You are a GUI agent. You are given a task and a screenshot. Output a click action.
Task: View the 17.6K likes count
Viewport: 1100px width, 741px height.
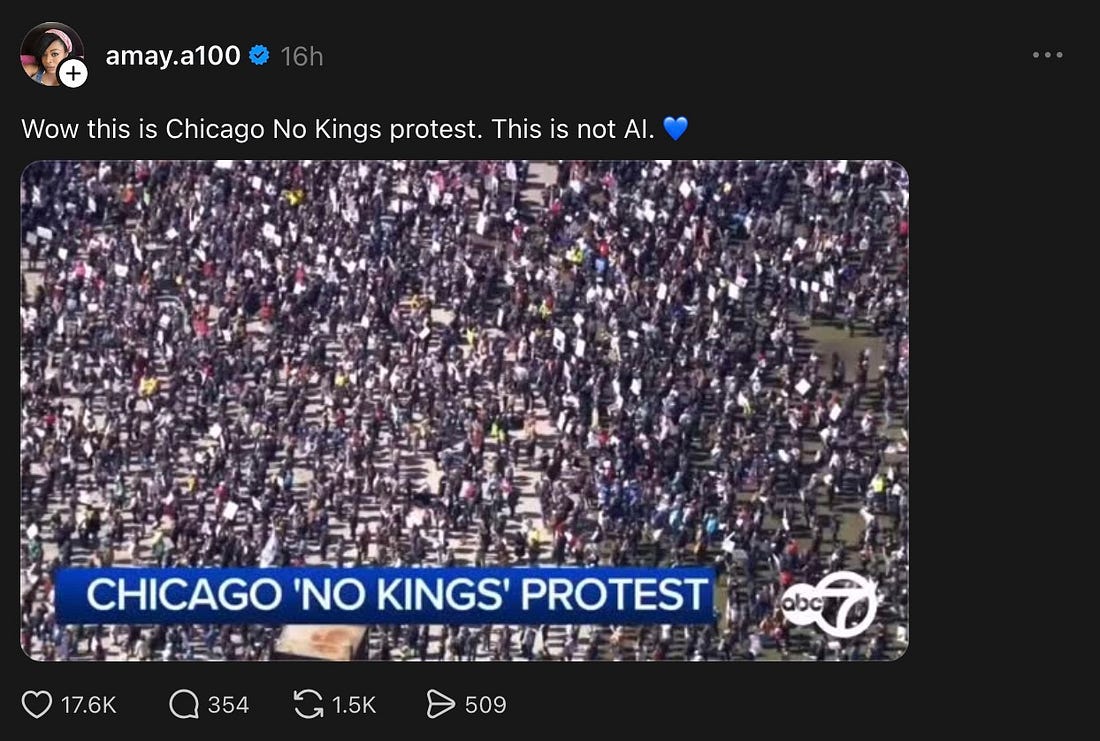click(89, 705)
